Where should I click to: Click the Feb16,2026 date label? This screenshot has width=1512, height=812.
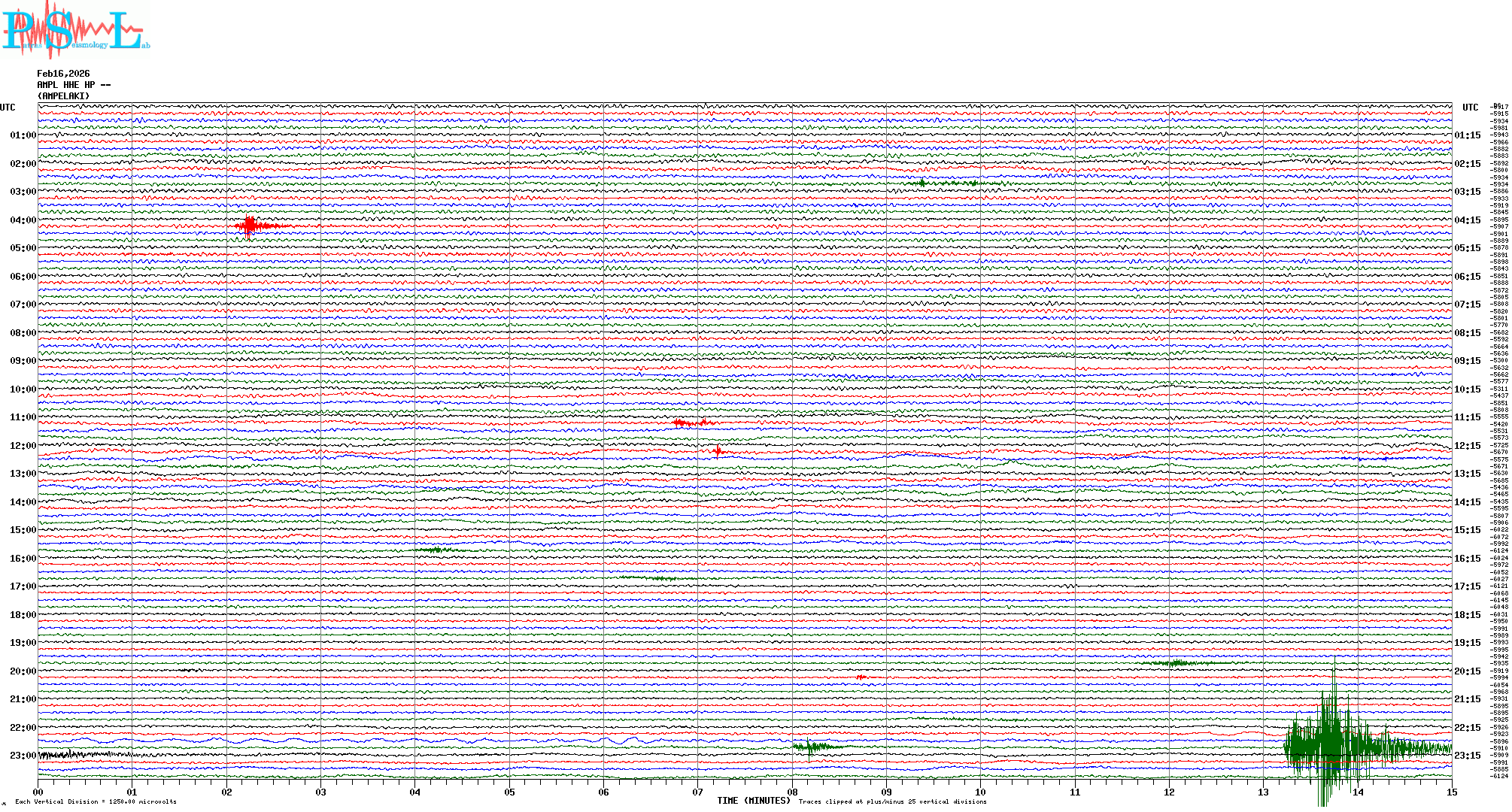pos(63,74)
